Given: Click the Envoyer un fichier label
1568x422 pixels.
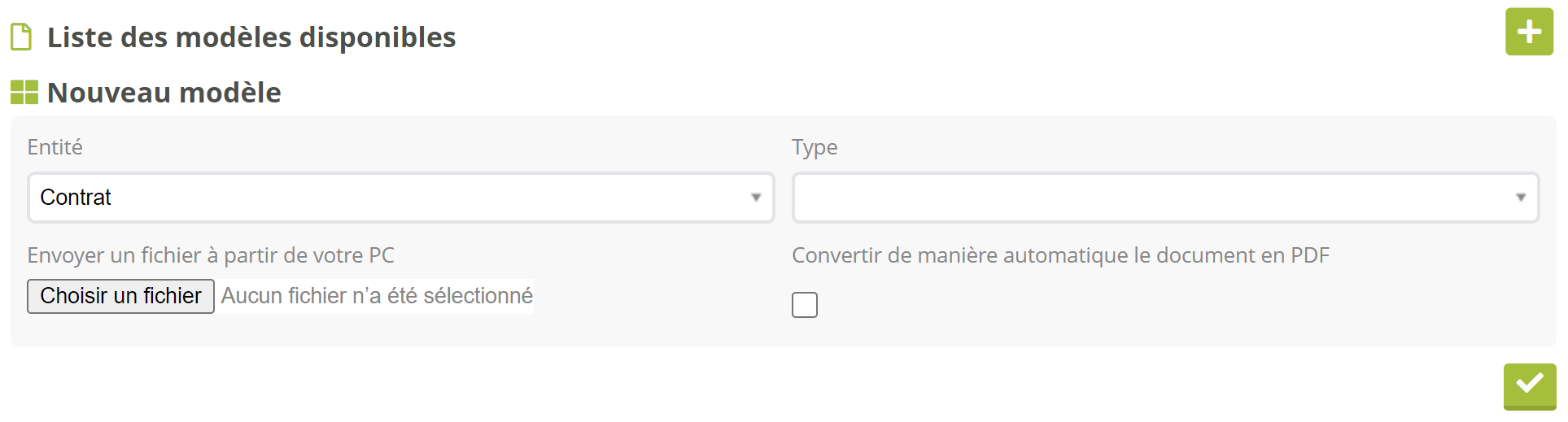Looking at the screenshot, I should [x=211, y=255].
